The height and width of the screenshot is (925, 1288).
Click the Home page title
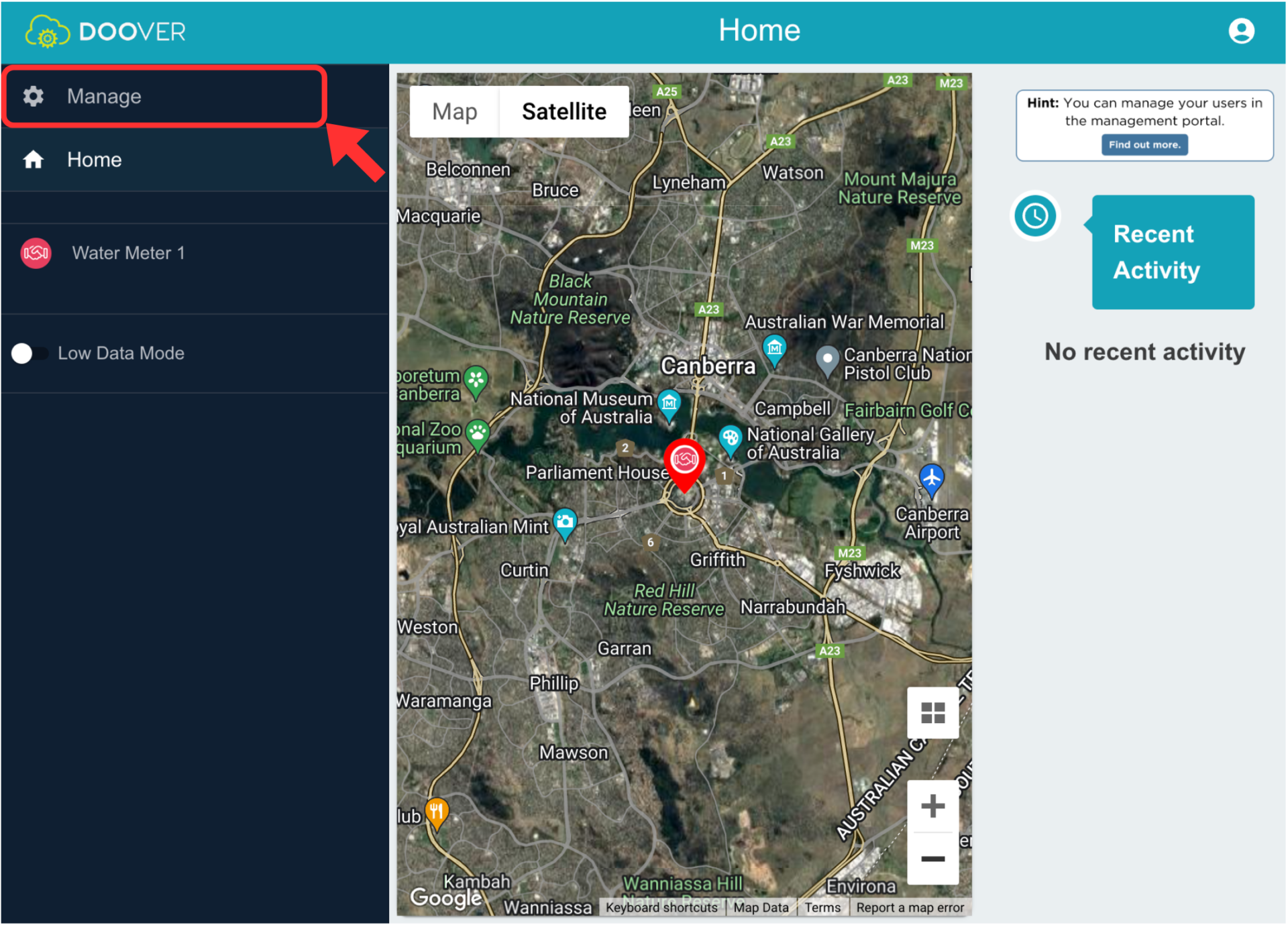pos(759,30)
